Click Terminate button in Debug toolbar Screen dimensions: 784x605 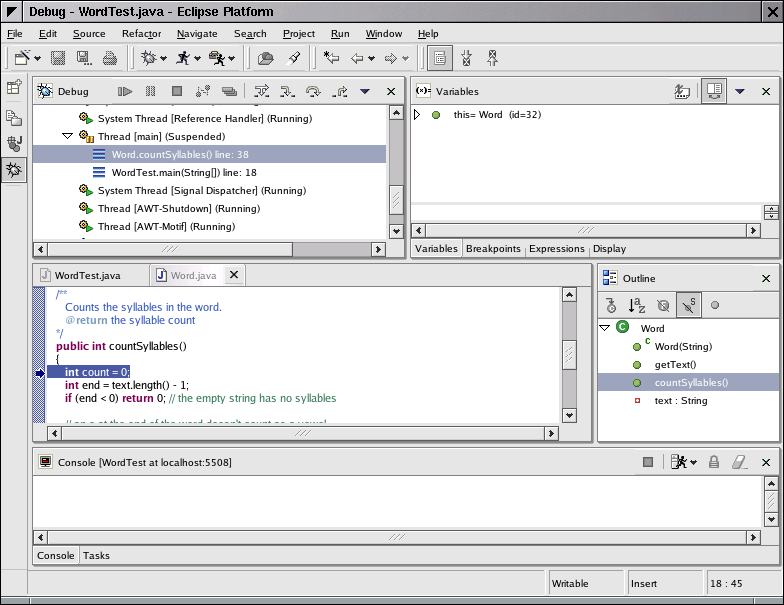(x=177, y=91)
